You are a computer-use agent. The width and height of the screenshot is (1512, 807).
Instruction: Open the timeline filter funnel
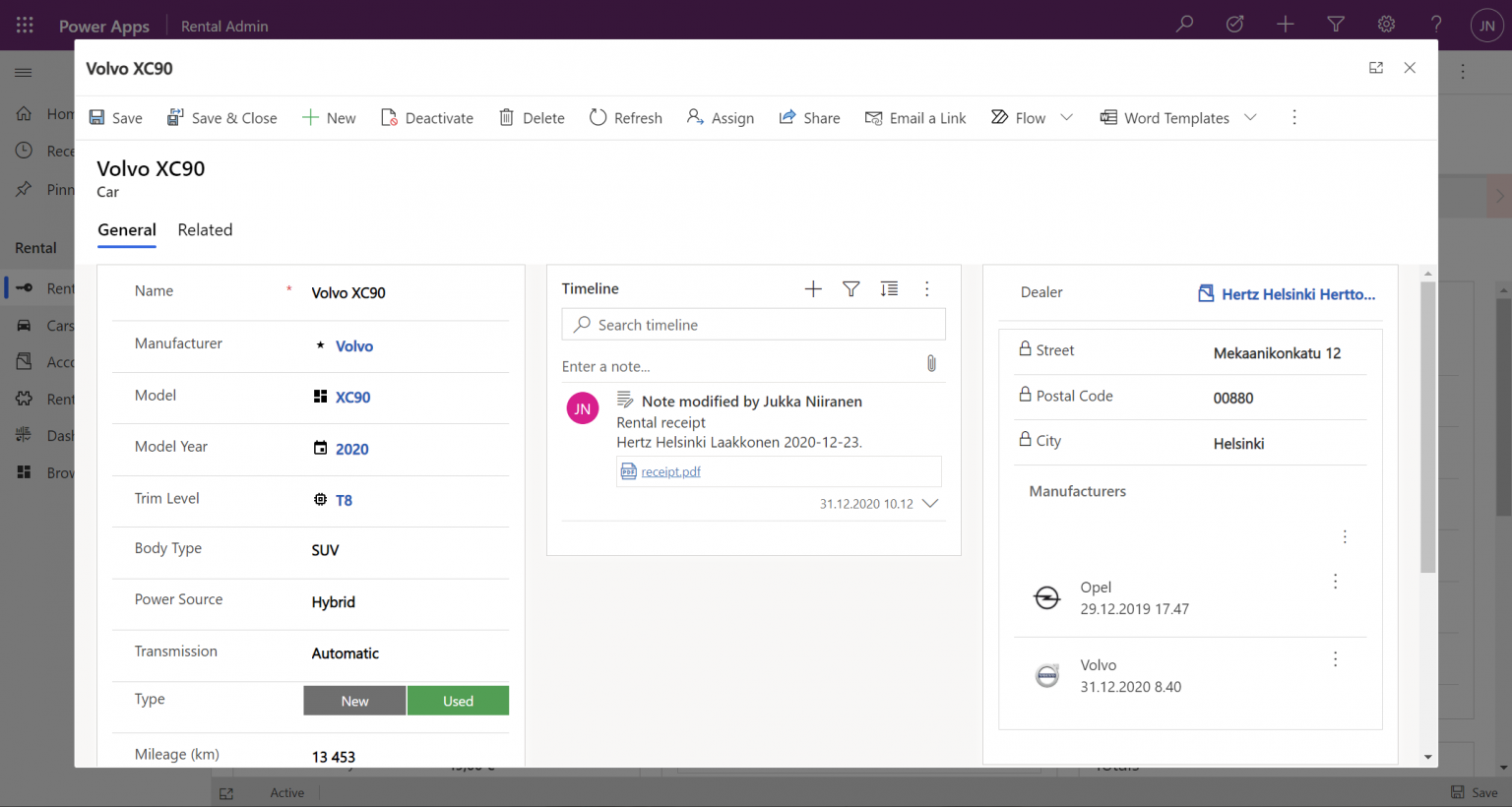851,288
